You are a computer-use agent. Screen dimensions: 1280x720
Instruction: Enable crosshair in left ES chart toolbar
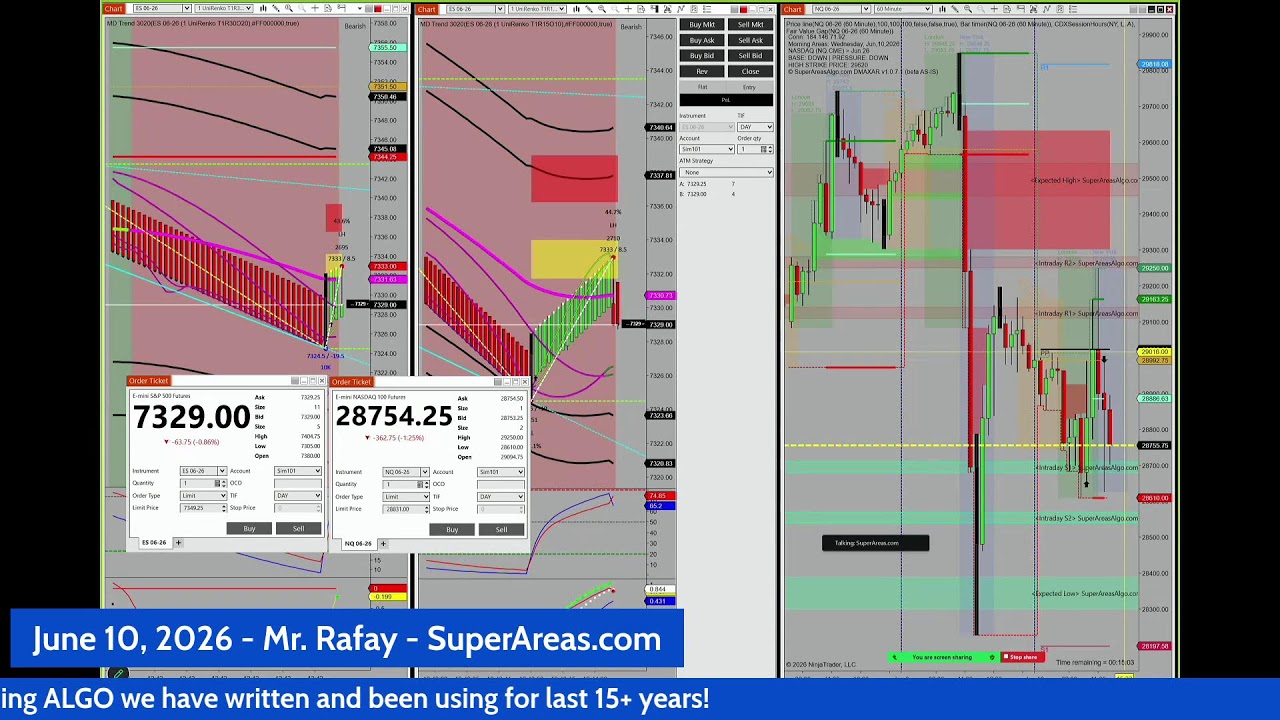pyautogui.click(x=315, y=9)
